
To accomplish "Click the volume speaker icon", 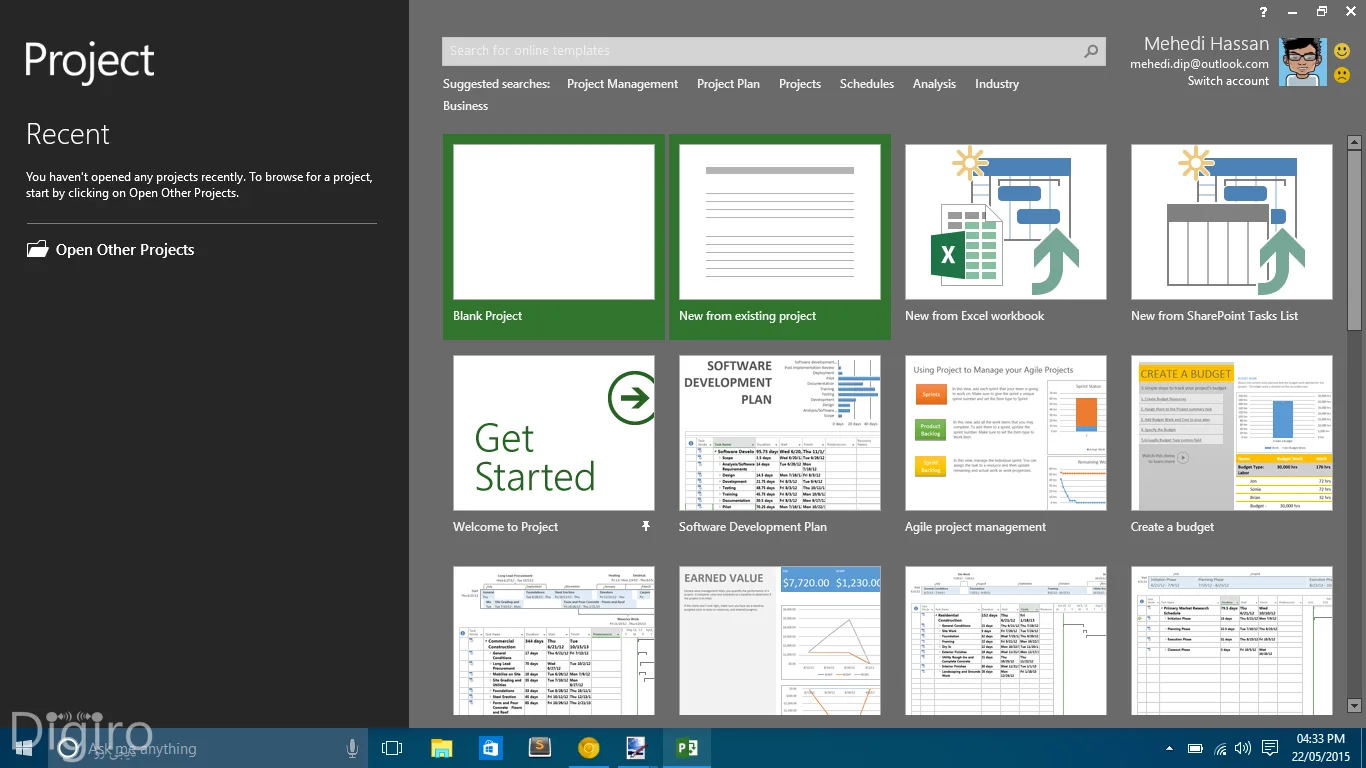I will tap(1243, 748).
